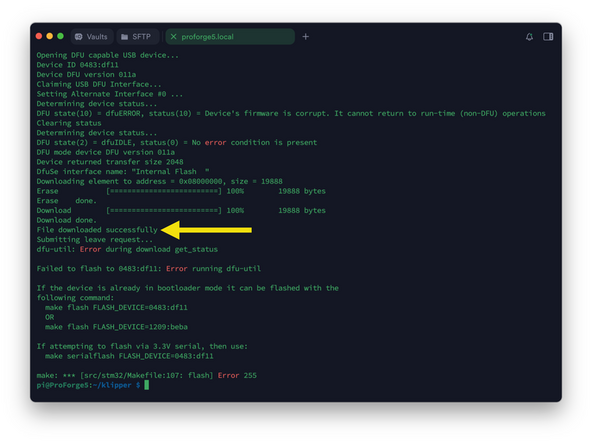This screenshot has height=444, width=592.
Task: Click the 'dfuIDLE' no error condition line
Action: coord(177,142)
